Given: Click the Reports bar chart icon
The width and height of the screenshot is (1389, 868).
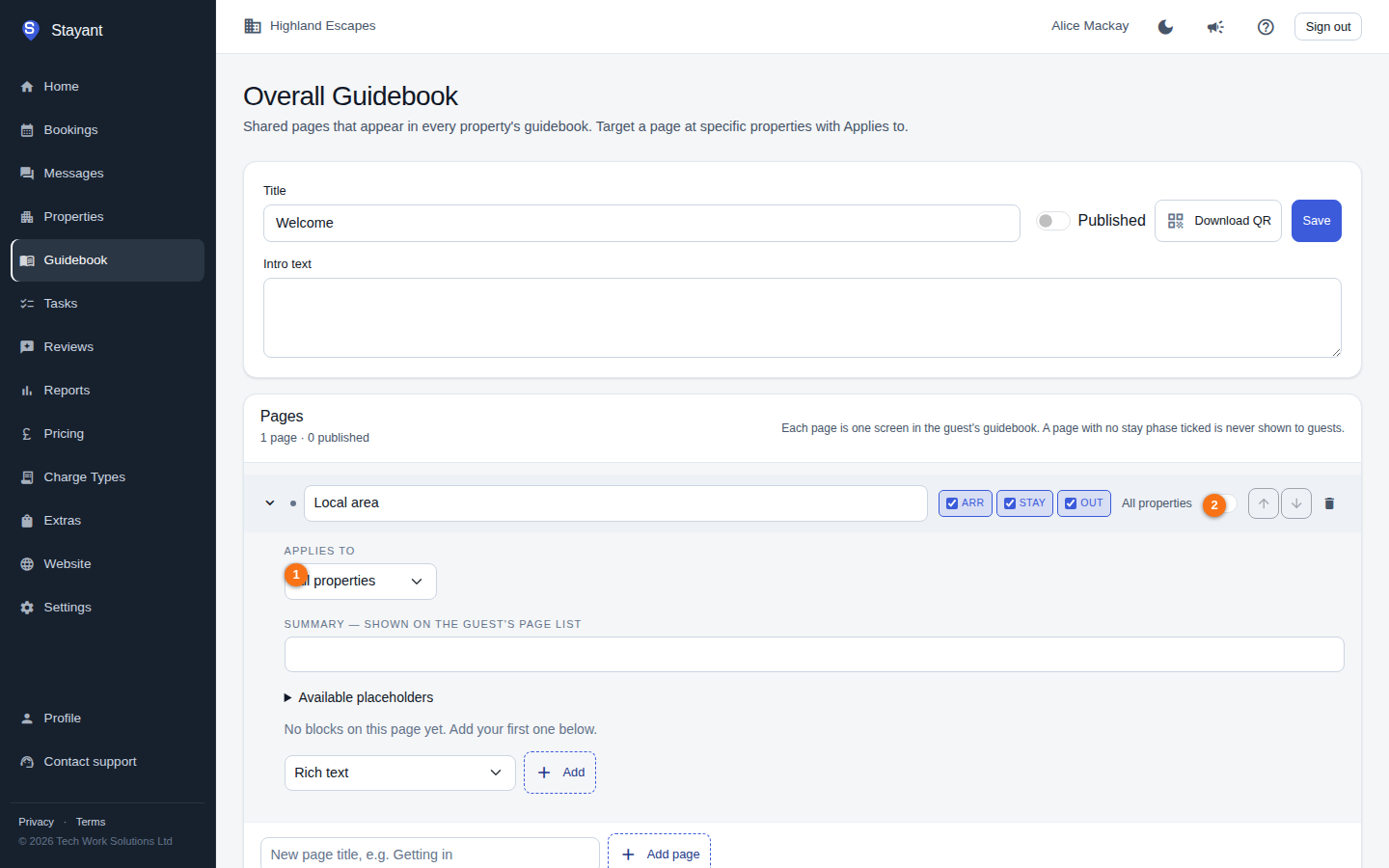Looking at the screenshot, I should (27, 391).
